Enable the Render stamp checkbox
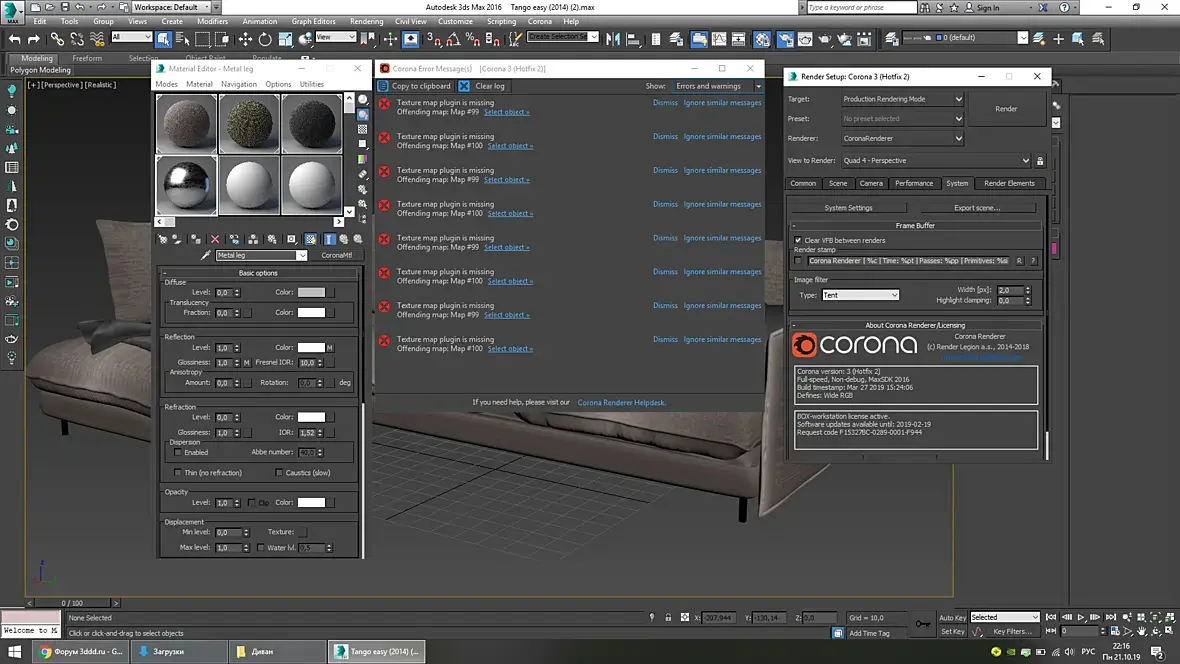Viewport: 1180px width, 664px height. 798,261
